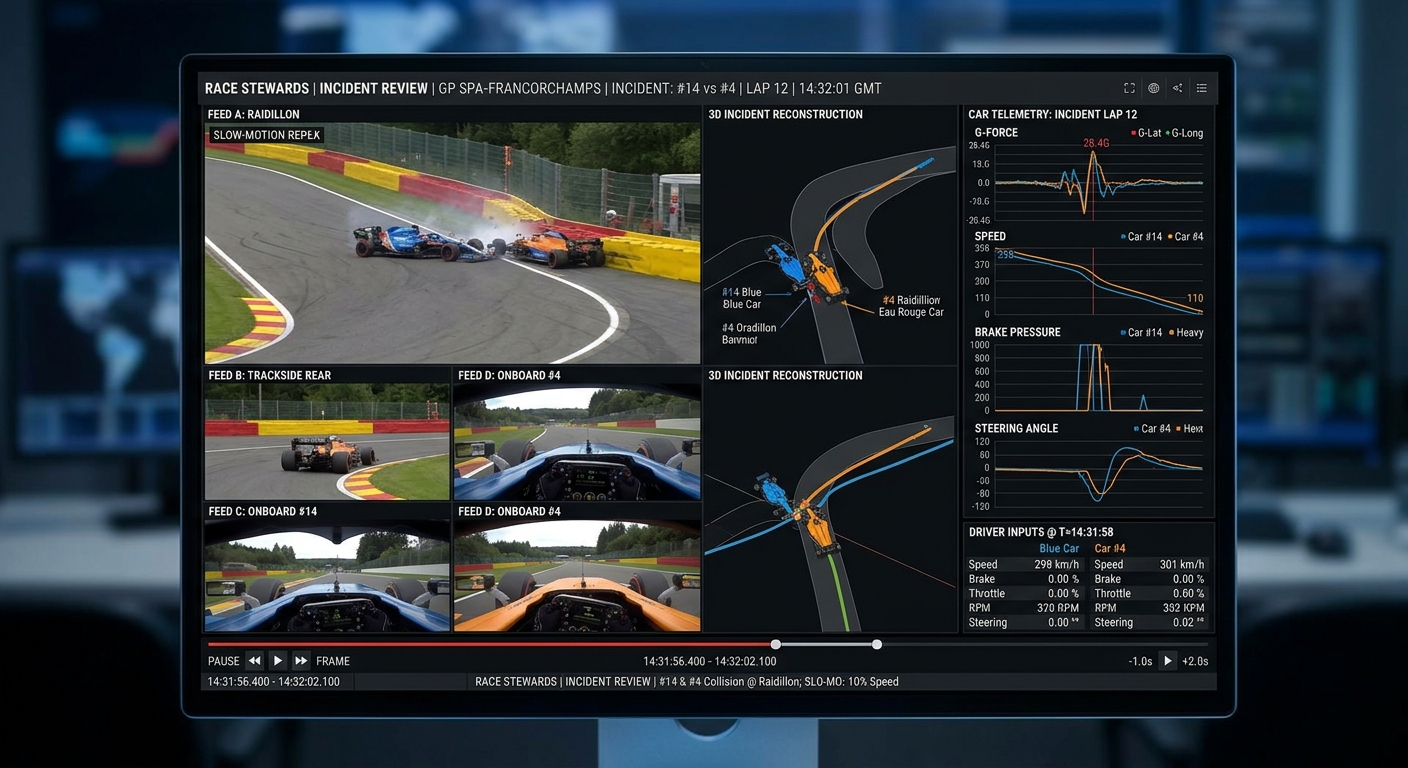Image resolution: width=1408 pixels, height=768 pixels.
Task: Click the Blue Car speed value 298 km/h
Action: click(x=1059, y=565)
